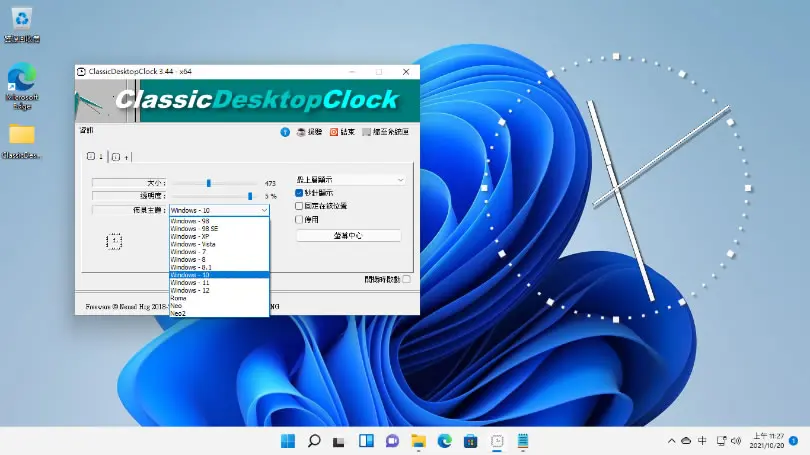This screenshot has width=810, height=455.
Task: Click the donate coffee cup icon
Action: [301, 132]
